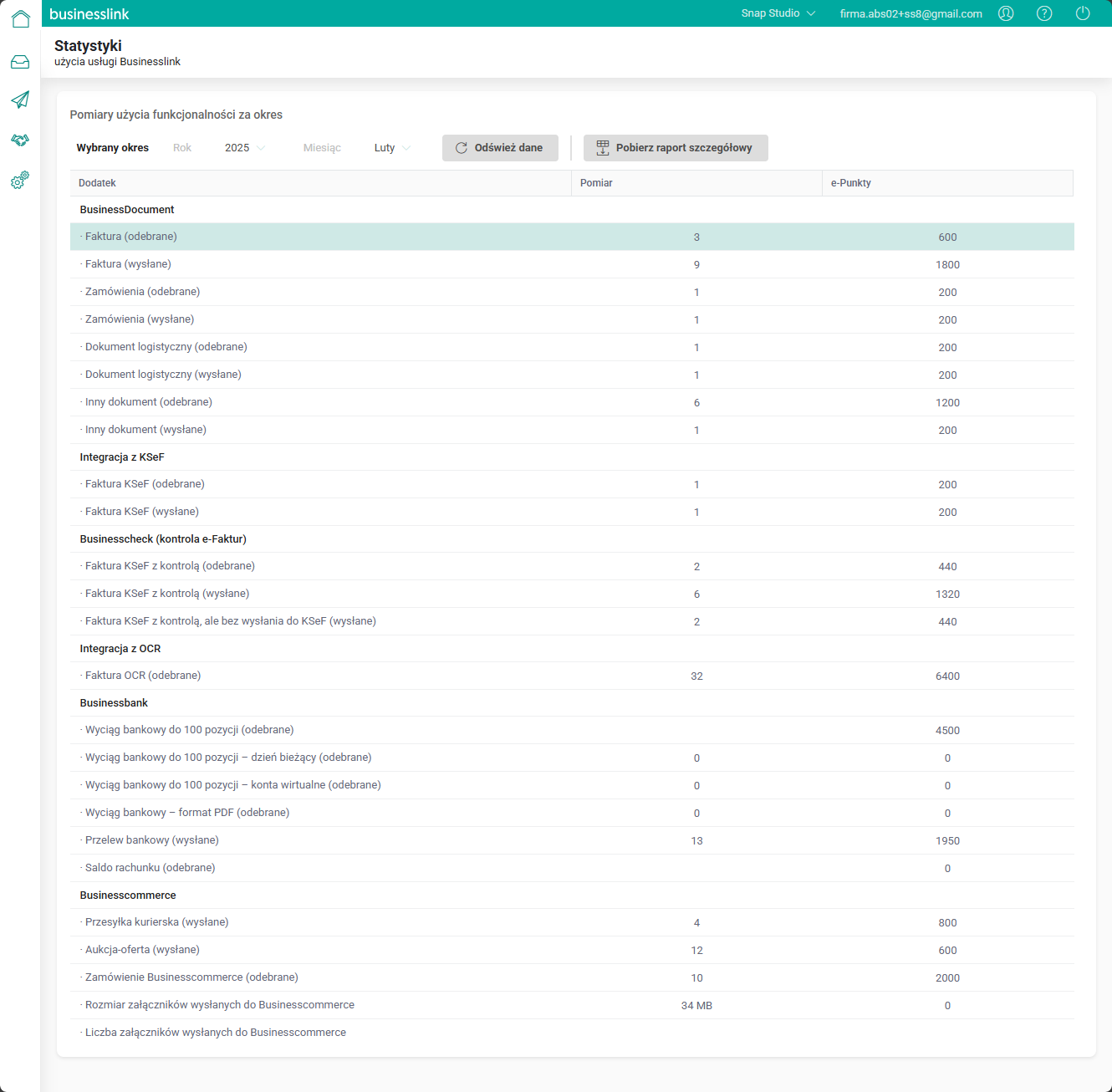Select Przelew bankowy (wysłane) row
The height and width of the screenshot is (1092, 1112).
pyautogui.click(x=572, y=840)
